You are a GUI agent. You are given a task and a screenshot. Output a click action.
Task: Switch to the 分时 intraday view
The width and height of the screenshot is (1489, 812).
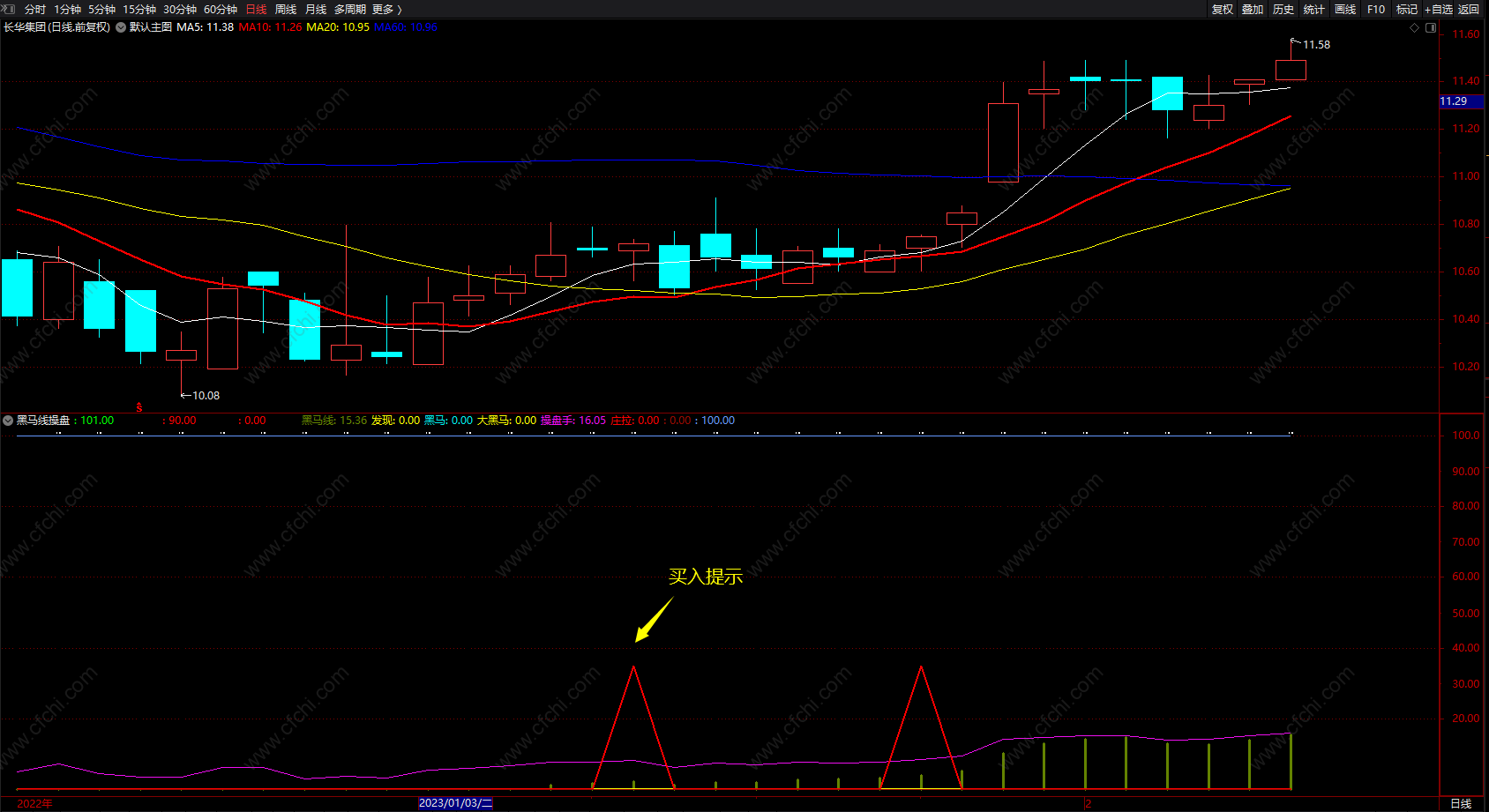click(x=35, y=9)
